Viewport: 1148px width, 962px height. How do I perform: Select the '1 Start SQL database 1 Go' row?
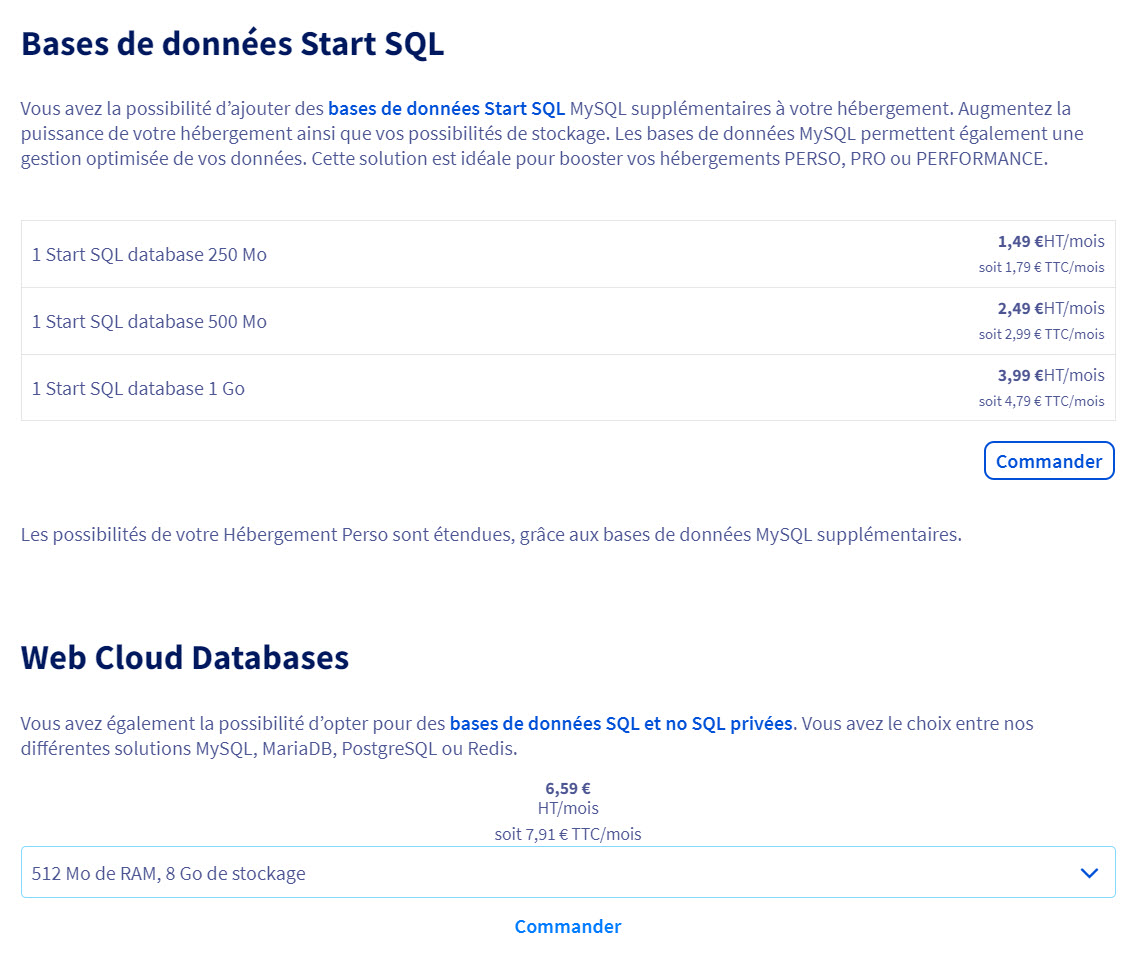(x=568, y=388)
